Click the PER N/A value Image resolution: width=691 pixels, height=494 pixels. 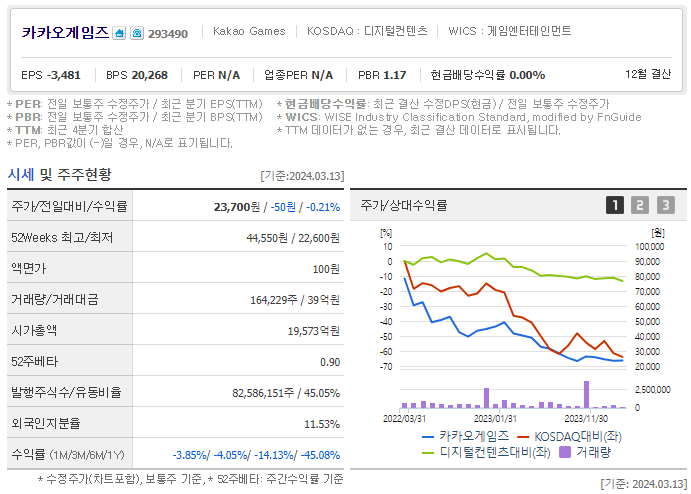click(x=216, y=75)
